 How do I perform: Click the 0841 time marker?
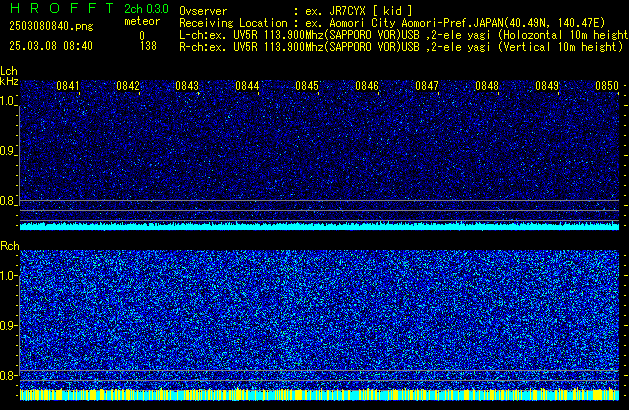pos(68,86)
